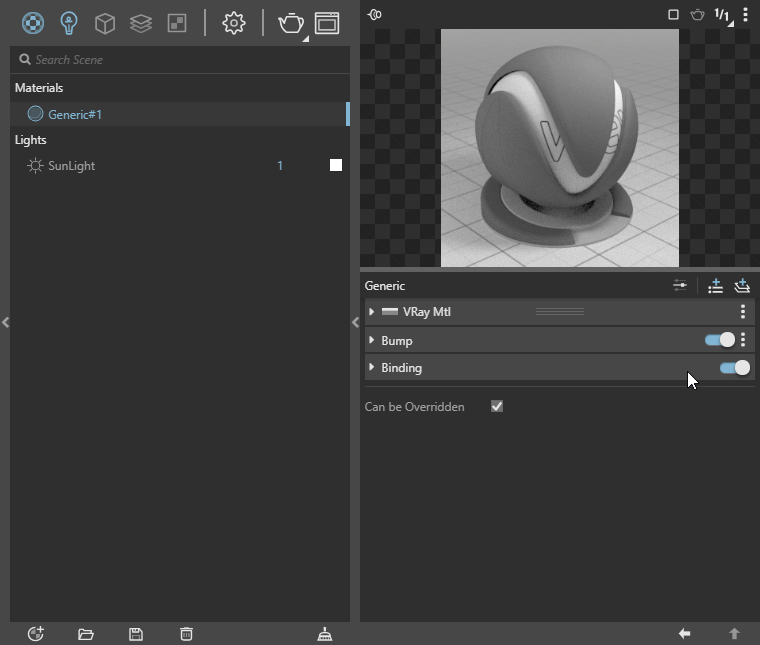Start render with the teapot icon
This screenshot has height=645, width=760.
coord(291,23)
